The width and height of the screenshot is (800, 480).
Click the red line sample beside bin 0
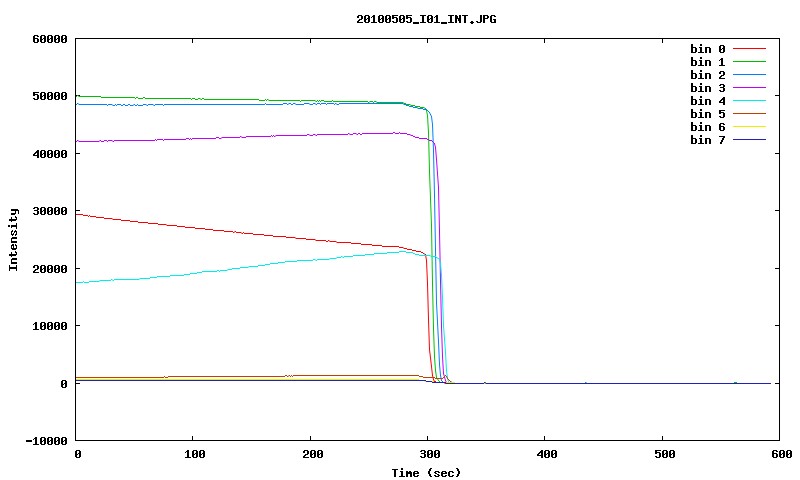[x=749, y=49]
